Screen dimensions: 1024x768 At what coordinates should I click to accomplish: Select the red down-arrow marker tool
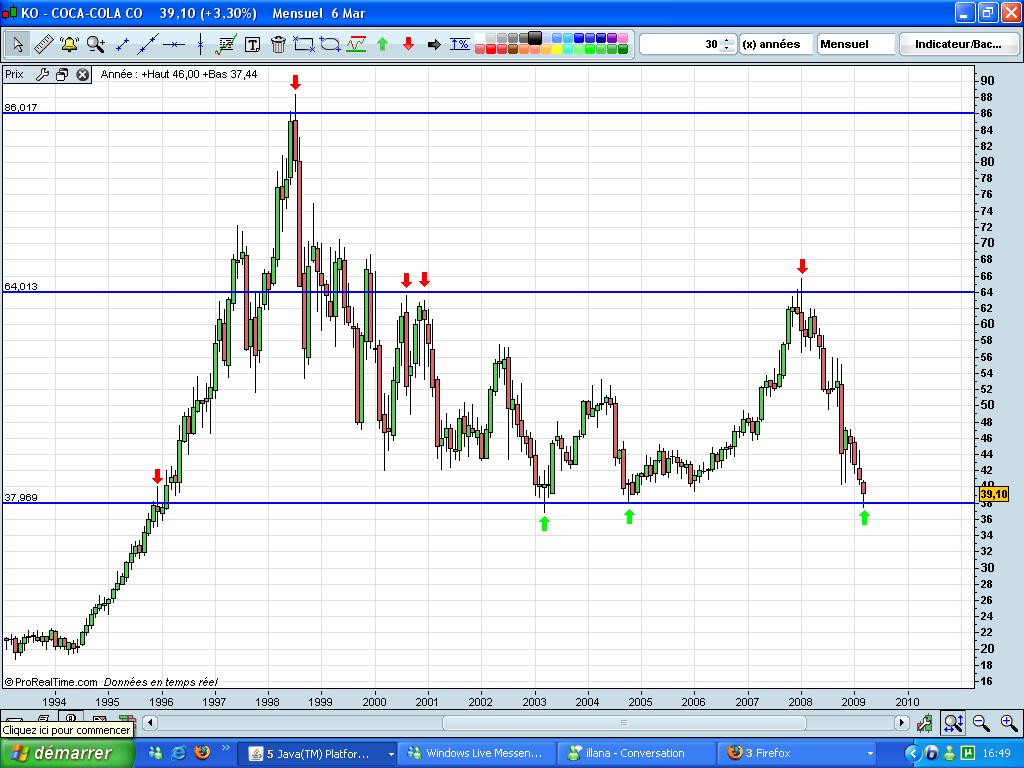coord(408,44)
